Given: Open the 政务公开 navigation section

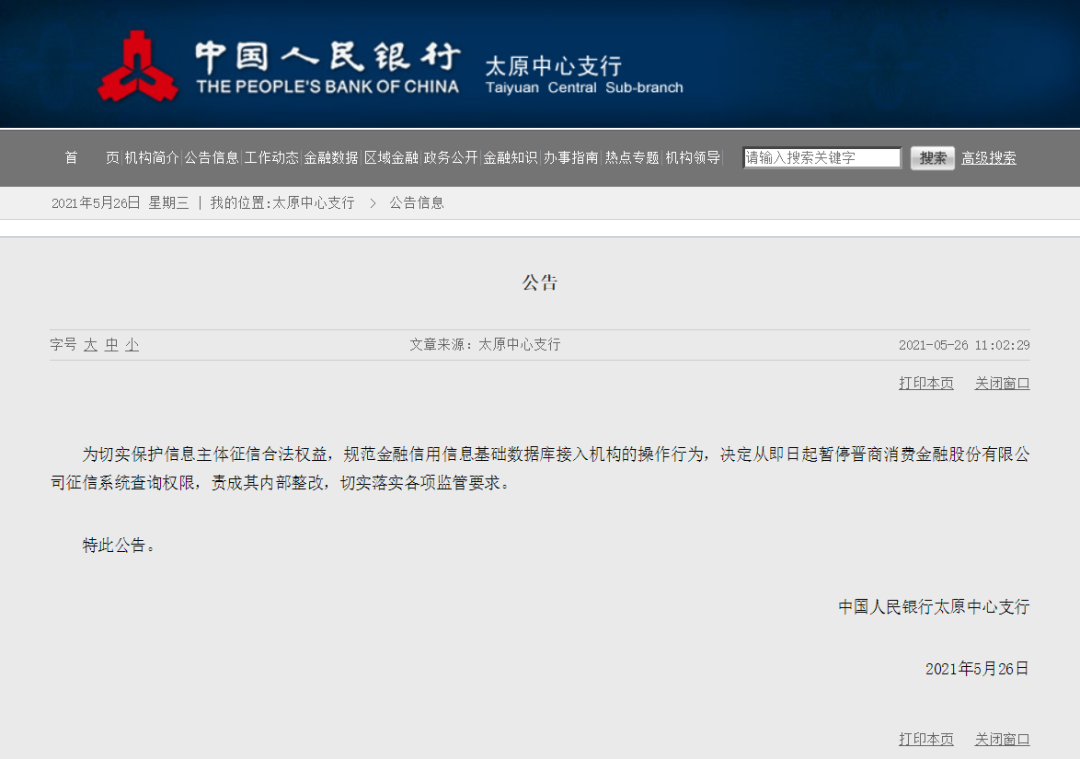Looking at the screenshot, I should (x=448, y=157).
